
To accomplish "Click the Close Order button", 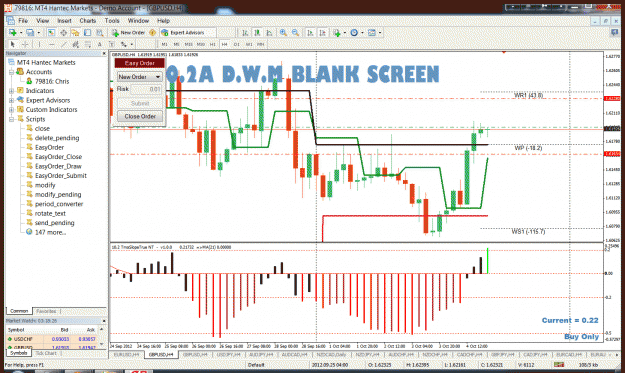I will tap(140, 116).
